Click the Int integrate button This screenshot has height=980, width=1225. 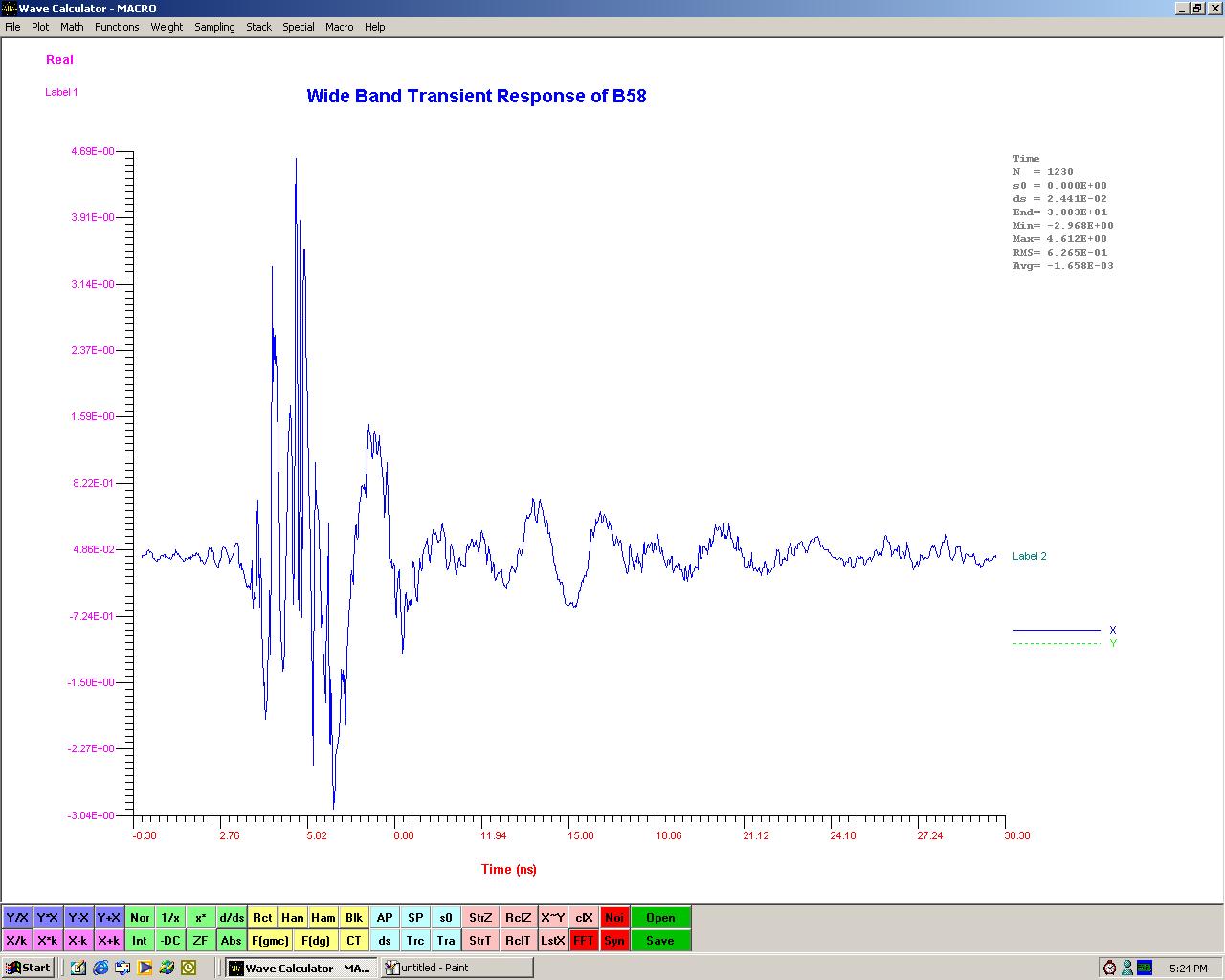click(140, 941)
